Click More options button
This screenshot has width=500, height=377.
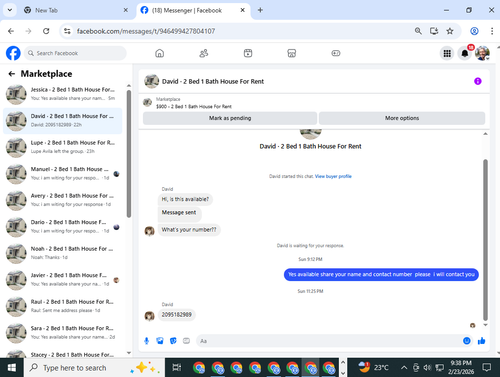coord(402,118)
